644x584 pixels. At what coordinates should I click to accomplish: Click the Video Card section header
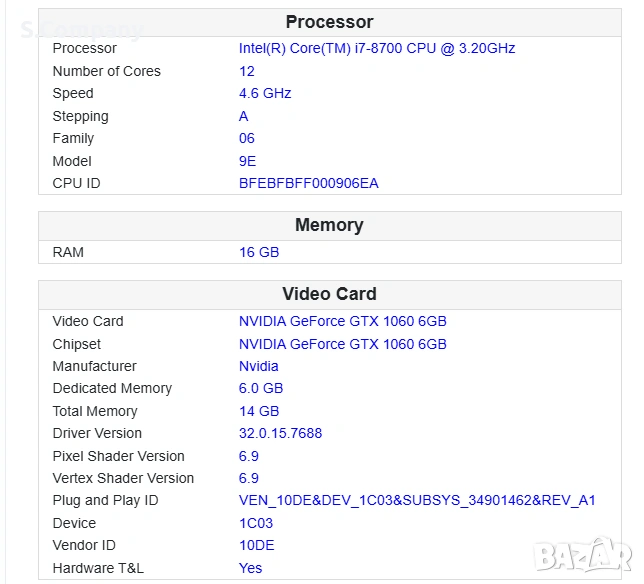click(329, 294)
